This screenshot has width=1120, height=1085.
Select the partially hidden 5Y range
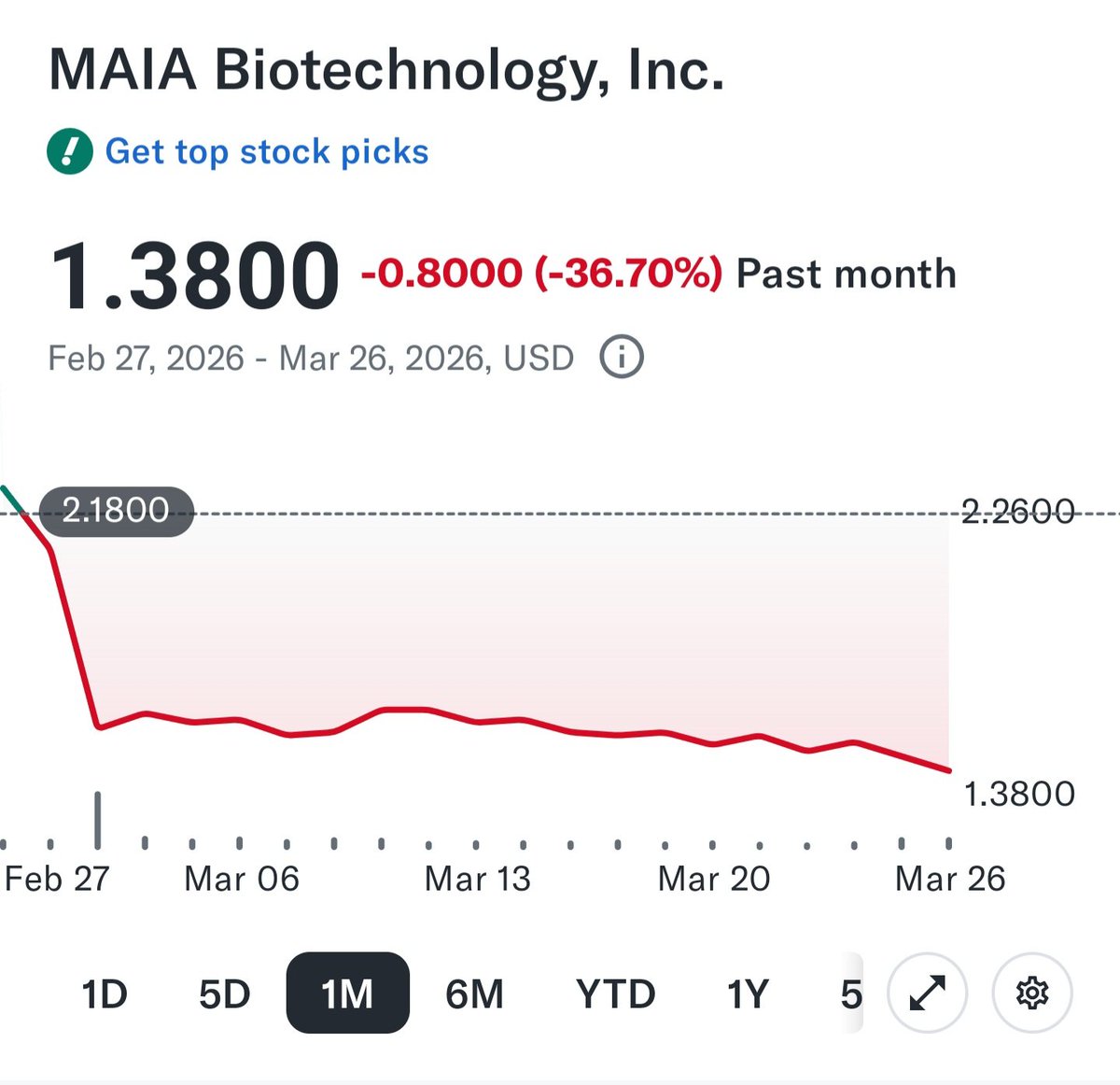point(850,994)
